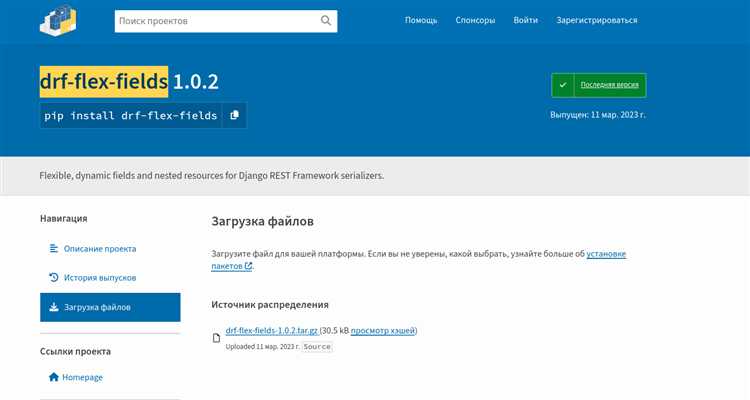Click the просмотр хэшей link
The image size is (750, 400).
(383, 331)
